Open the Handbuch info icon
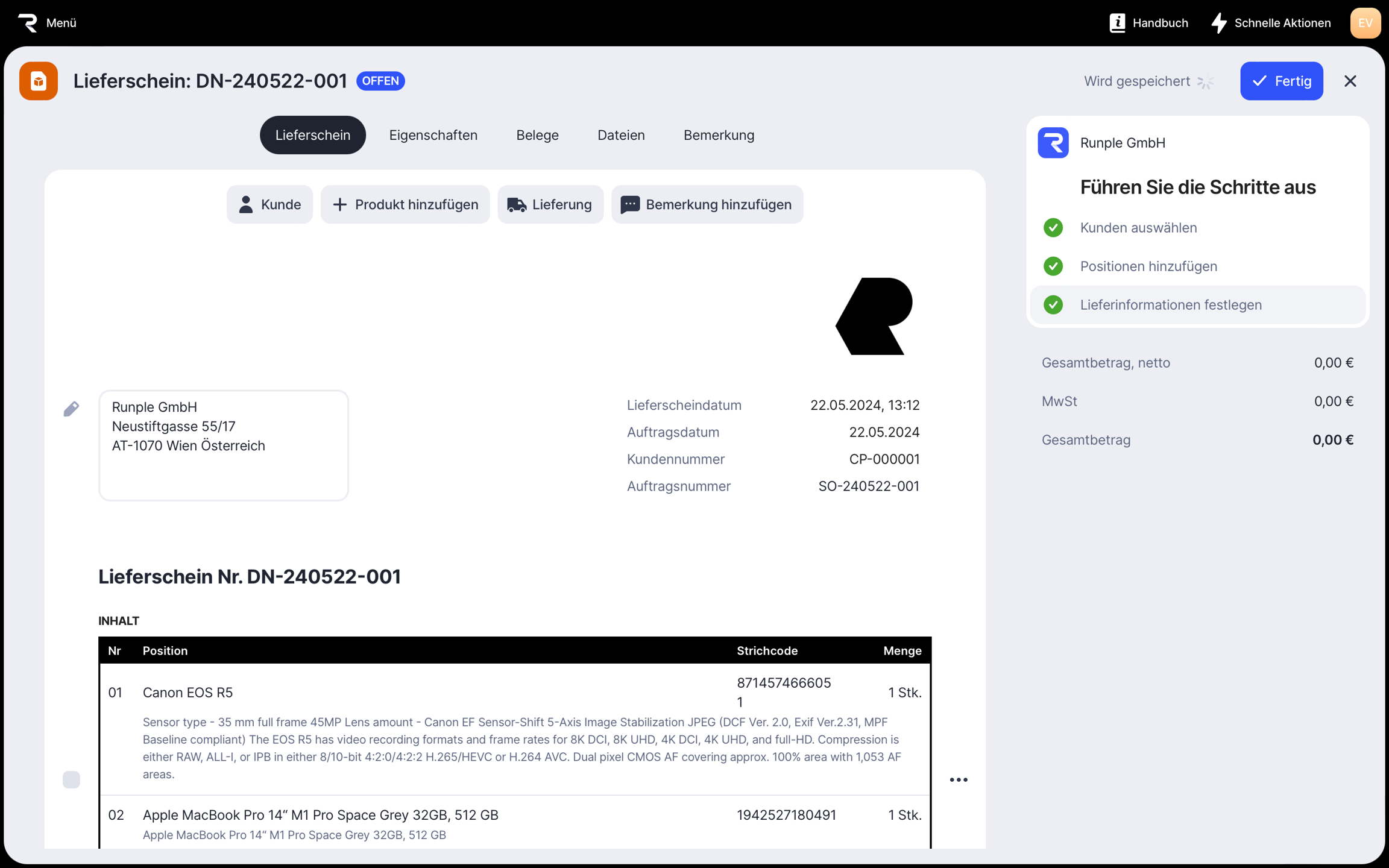This screenshot has width=1389, height=868. 1117,23
